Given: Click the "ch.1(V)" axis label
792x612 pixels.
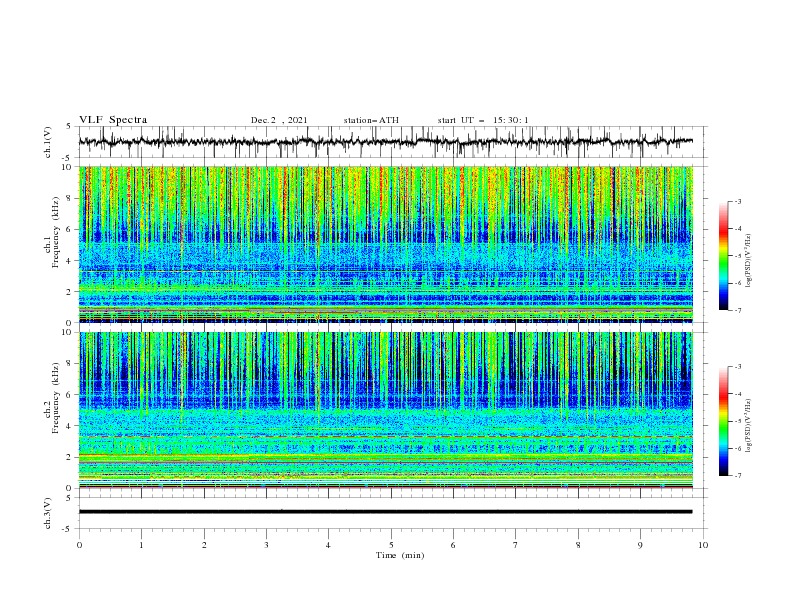Looking at the screenshot, I should tap(48, 142).
